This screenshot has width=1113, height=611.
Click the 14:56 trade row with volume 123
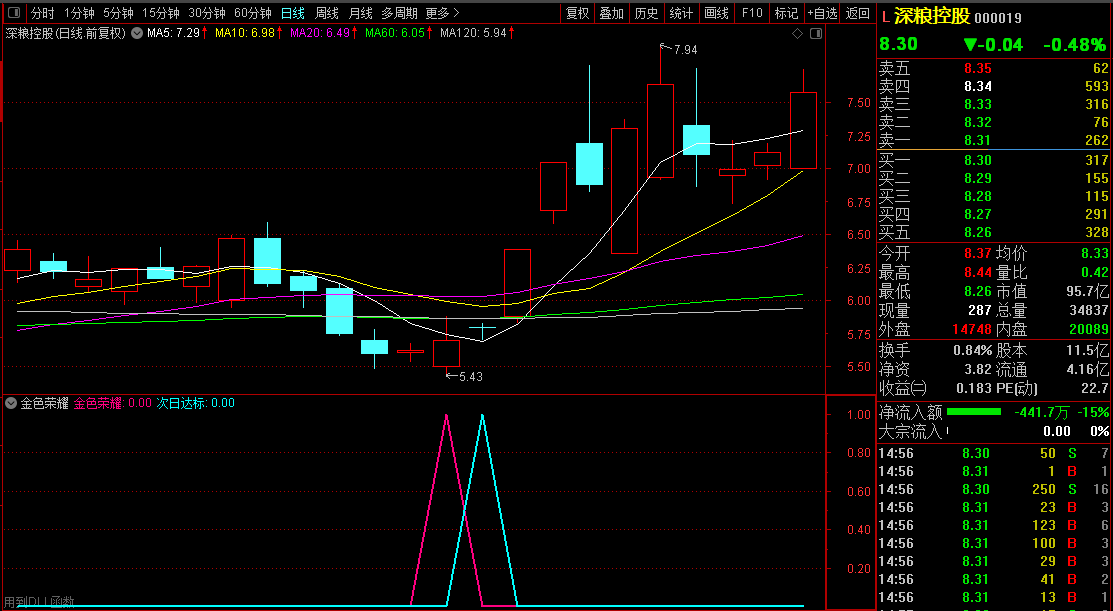(x=994, y=525)
